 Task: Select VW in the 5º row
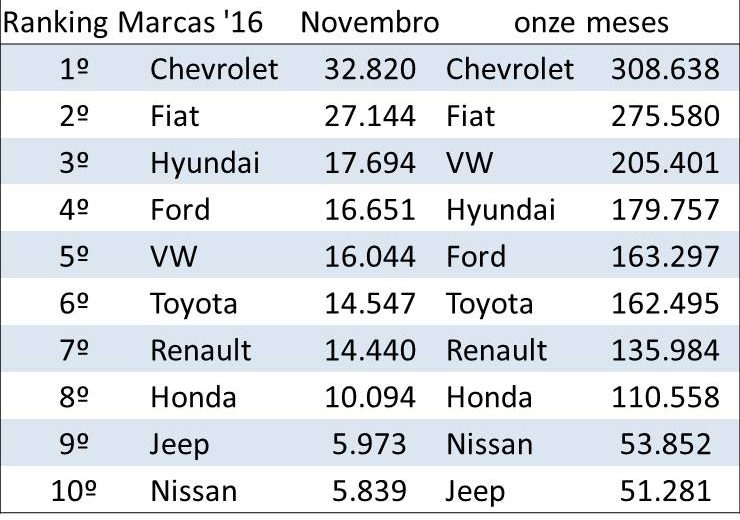174,257
